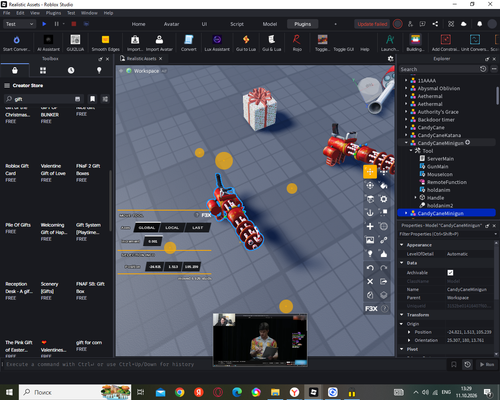Switch to the Model ribbon tab

270,24
